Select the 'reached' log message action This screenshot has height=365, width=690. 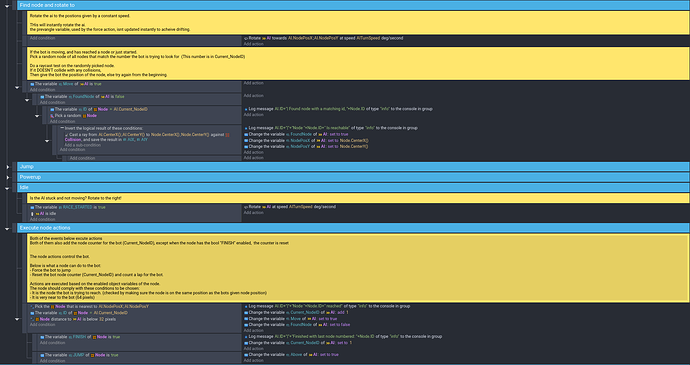(327, 306)
